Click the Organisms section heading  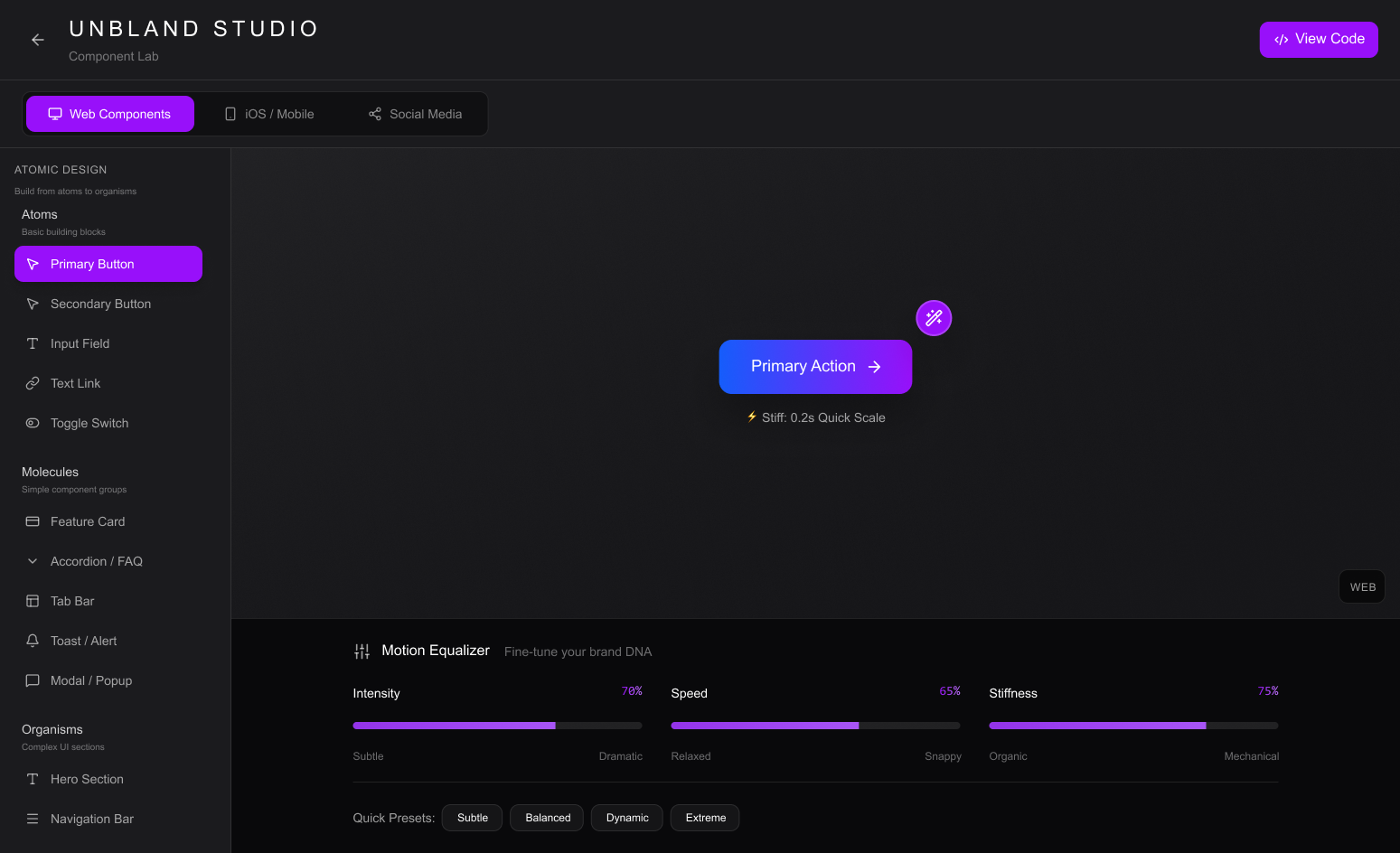(x=52, y=729)
